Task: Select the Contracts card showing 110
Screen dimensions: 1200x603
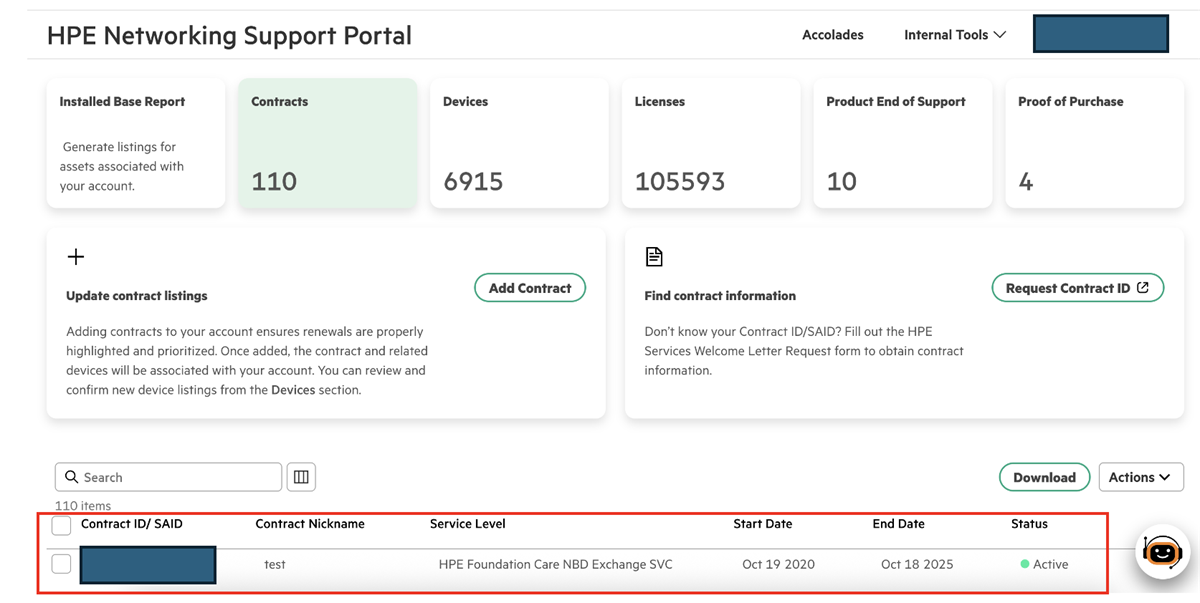Action: coord(328,143)
